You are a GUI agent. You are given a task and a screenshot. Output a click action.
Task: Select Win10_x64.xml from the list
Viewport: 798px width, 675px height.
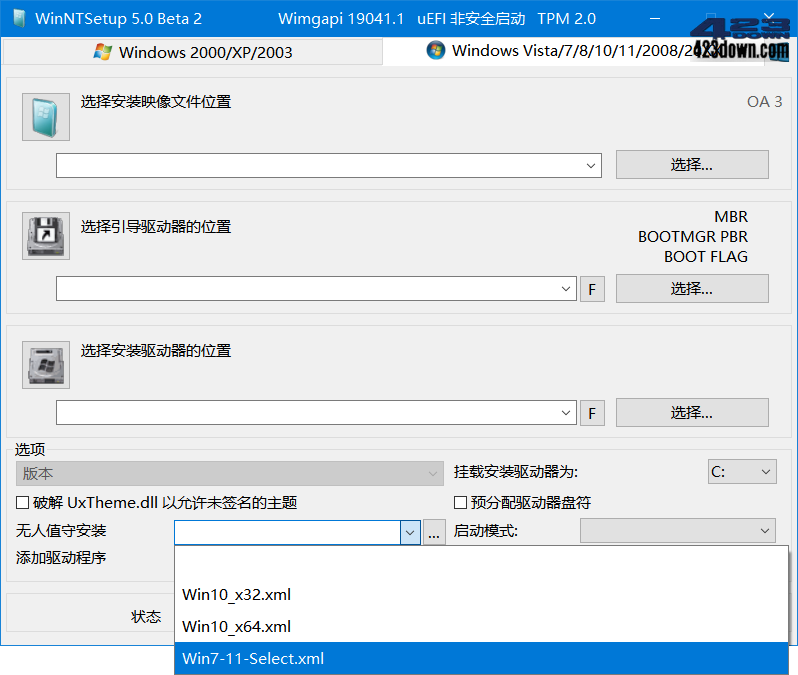481,626
